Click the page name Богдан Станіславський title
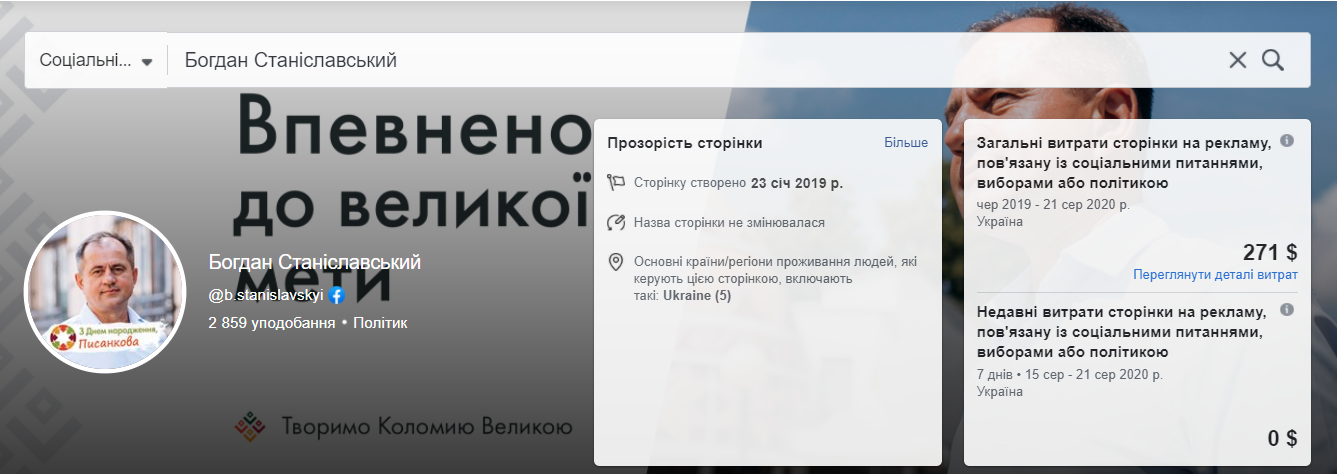Viewport: 1337px width, 474px height. (315, 262)
